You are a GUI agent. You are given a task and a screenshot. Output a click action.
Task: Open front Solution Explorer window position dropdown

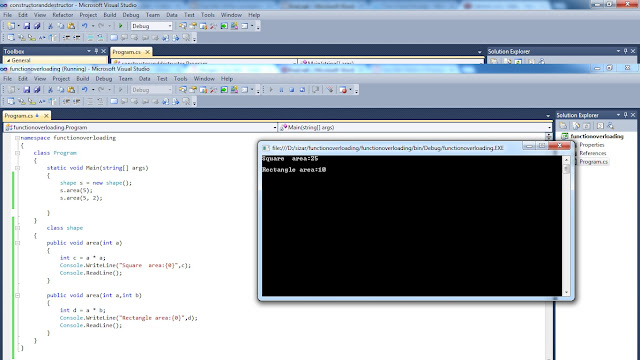coord(618,115)
